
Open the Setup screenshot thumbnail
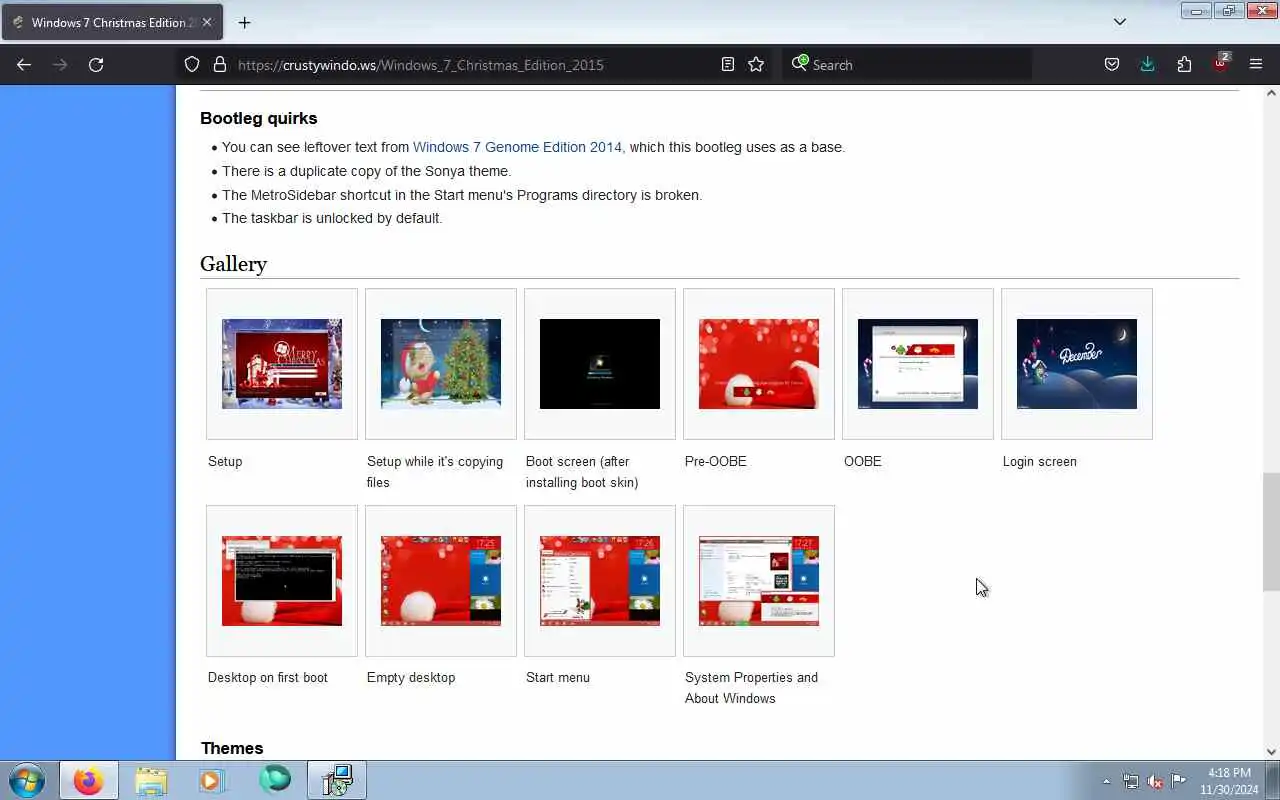[282, 364]
